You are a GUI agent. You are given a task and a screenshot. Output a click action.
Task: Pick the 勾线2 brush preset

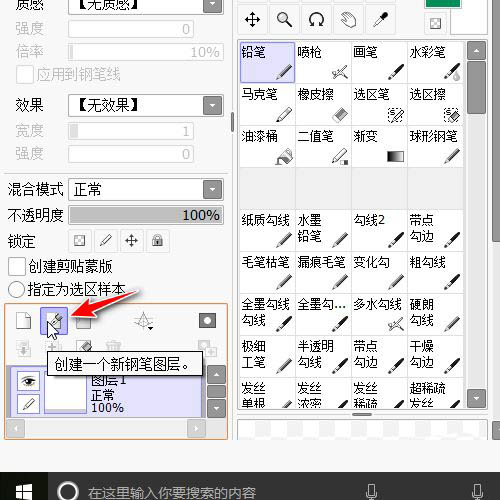tap(379, 231)
